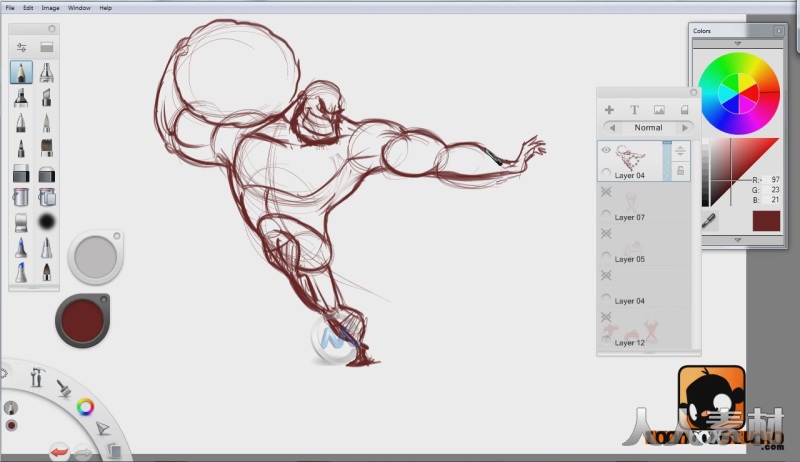Image resolution: width=800 pixels, height=462 pixels.
Task: Add a new layer with plus icon
Action: [609, 110]
